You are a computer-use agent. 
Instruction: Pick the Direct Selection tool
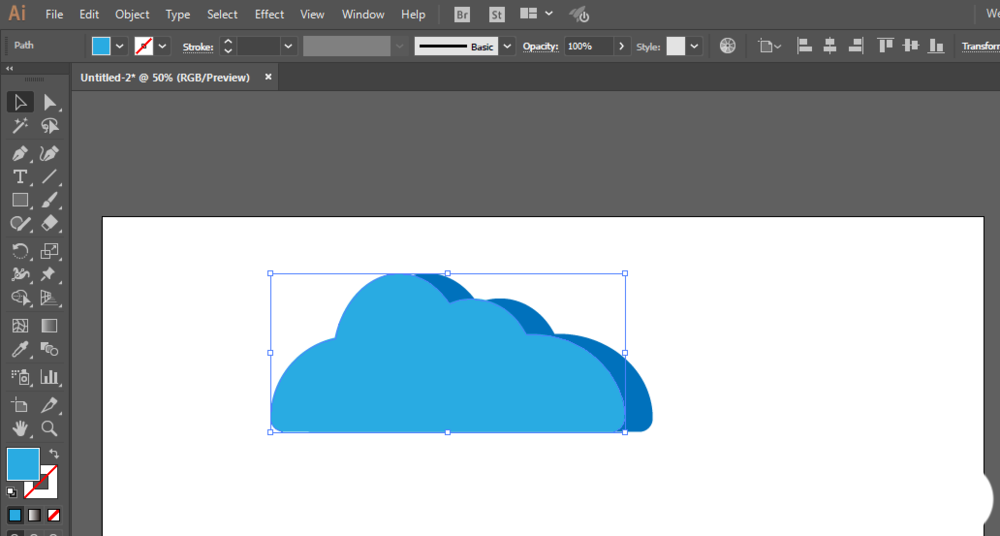click(49, 103)
